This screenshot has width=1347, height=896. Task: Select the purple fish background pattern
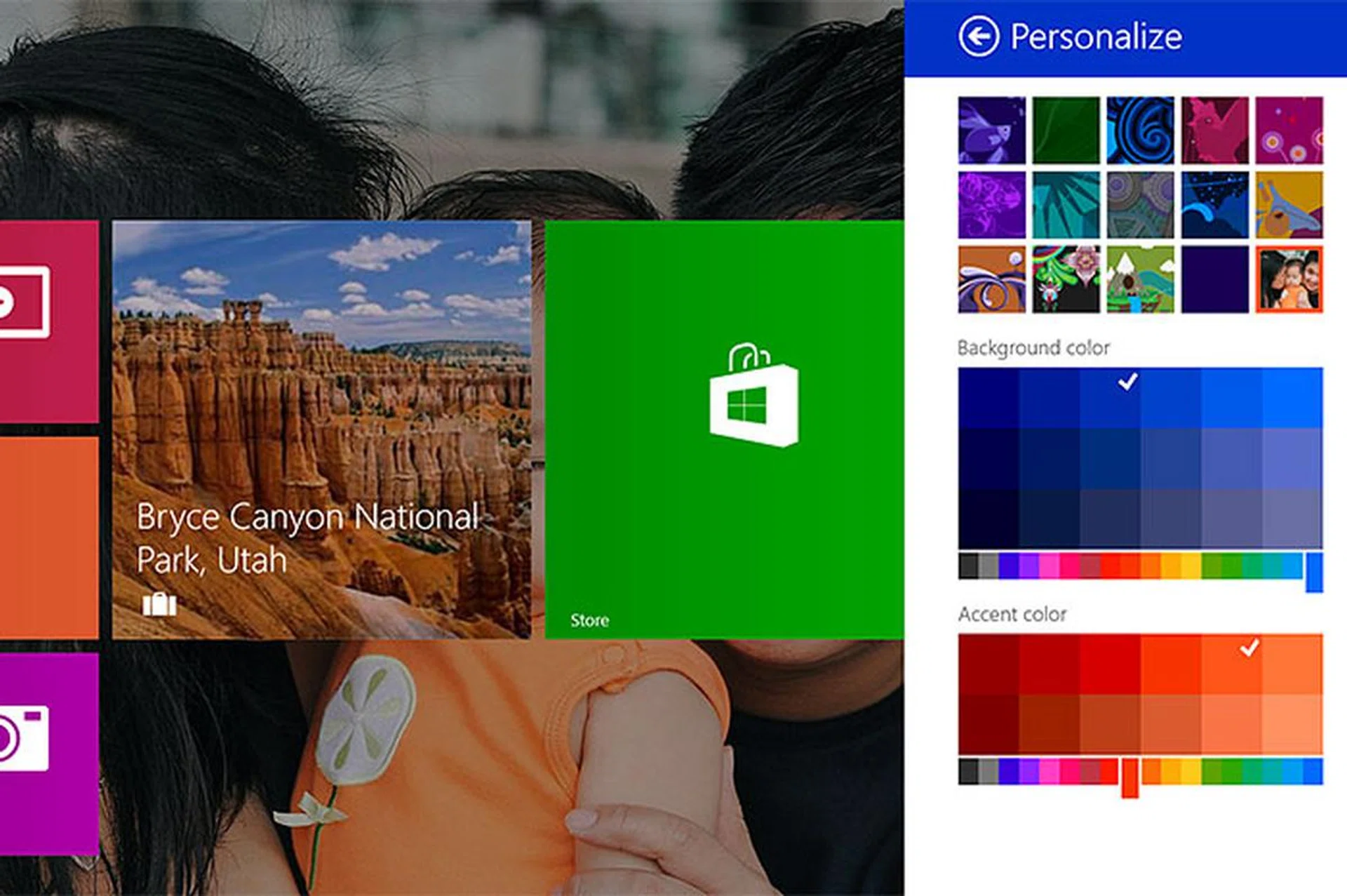click(991, 131)
